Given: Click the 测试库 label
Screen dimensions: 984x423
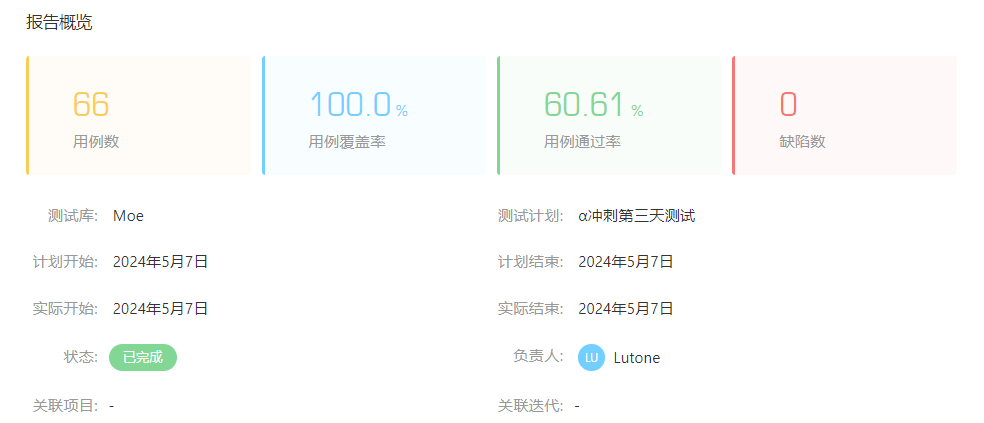Looking at the screenshot, I should point(73,217).
